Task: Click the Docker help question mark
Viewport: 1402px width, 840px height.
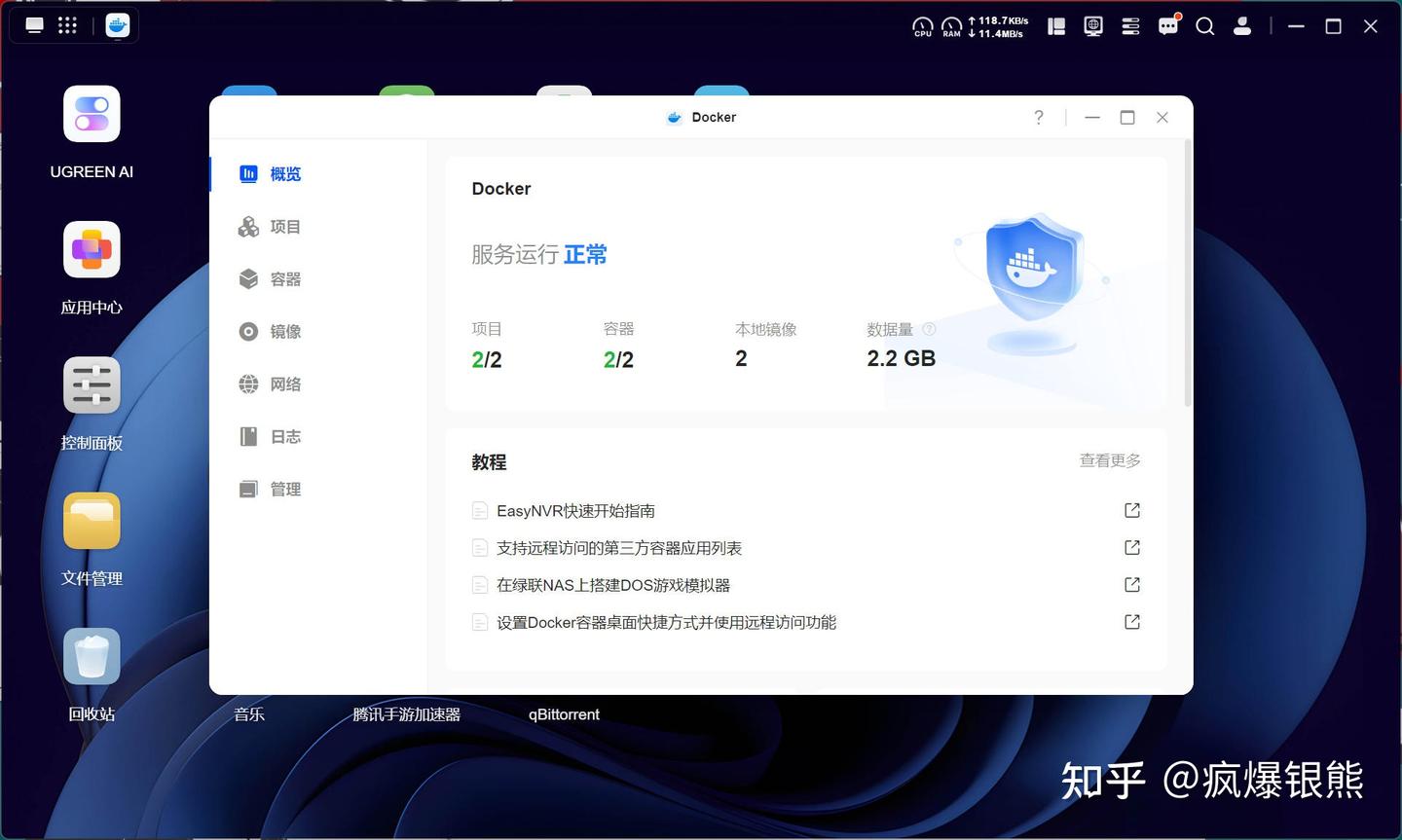Action: coord(1039,118)
